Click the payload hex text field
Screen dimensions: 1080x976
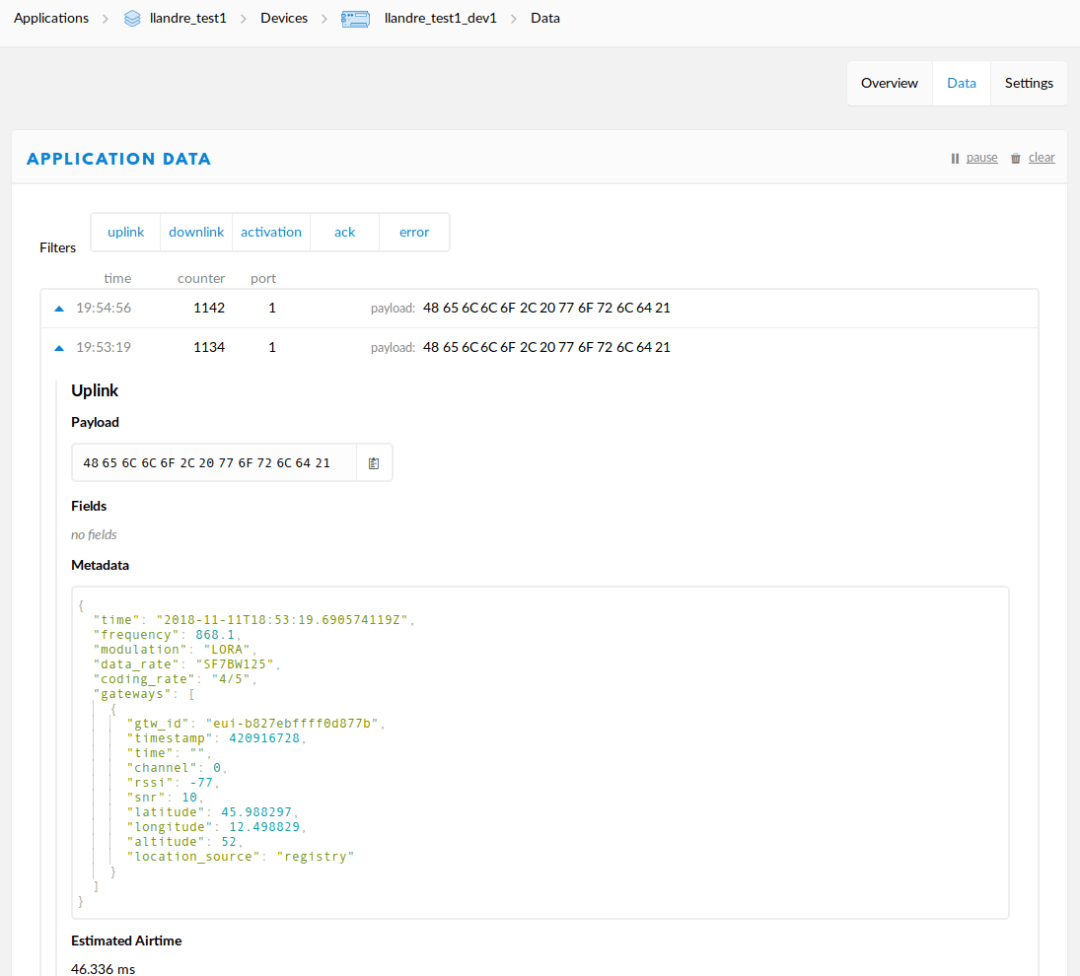[x=214, y=463]
